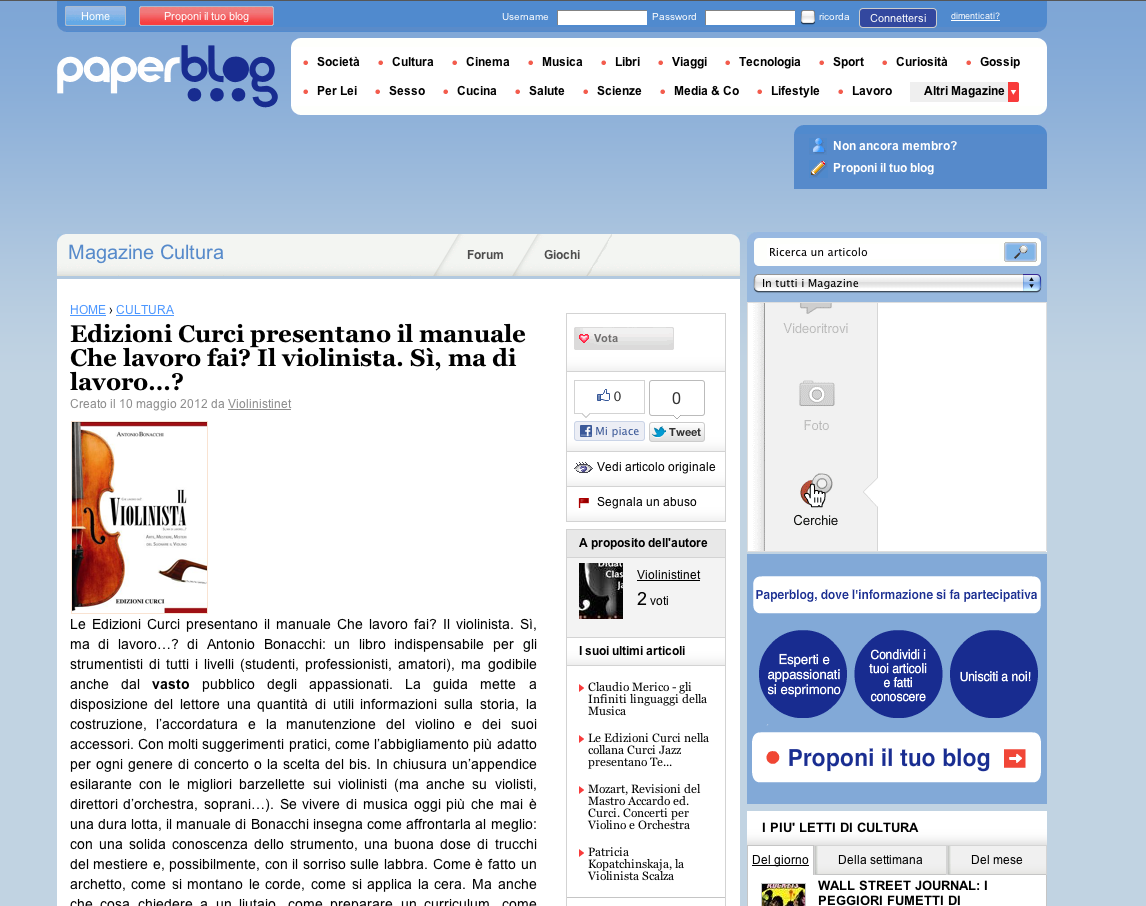Open the Tecnologia menu category

coord(770,62)
